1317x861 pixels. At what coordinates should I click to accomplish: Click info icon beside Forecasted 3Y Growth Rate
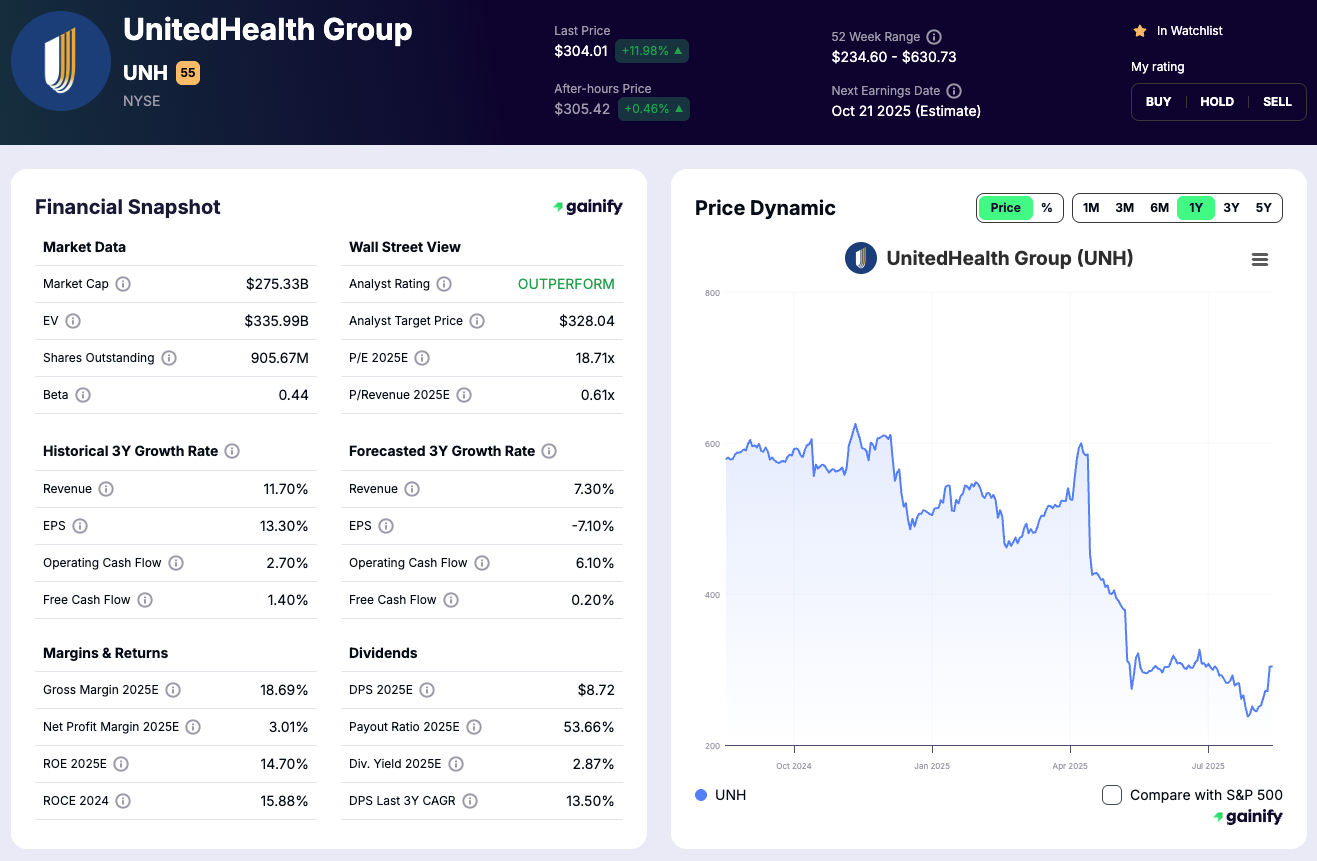(x=549, y=451)
